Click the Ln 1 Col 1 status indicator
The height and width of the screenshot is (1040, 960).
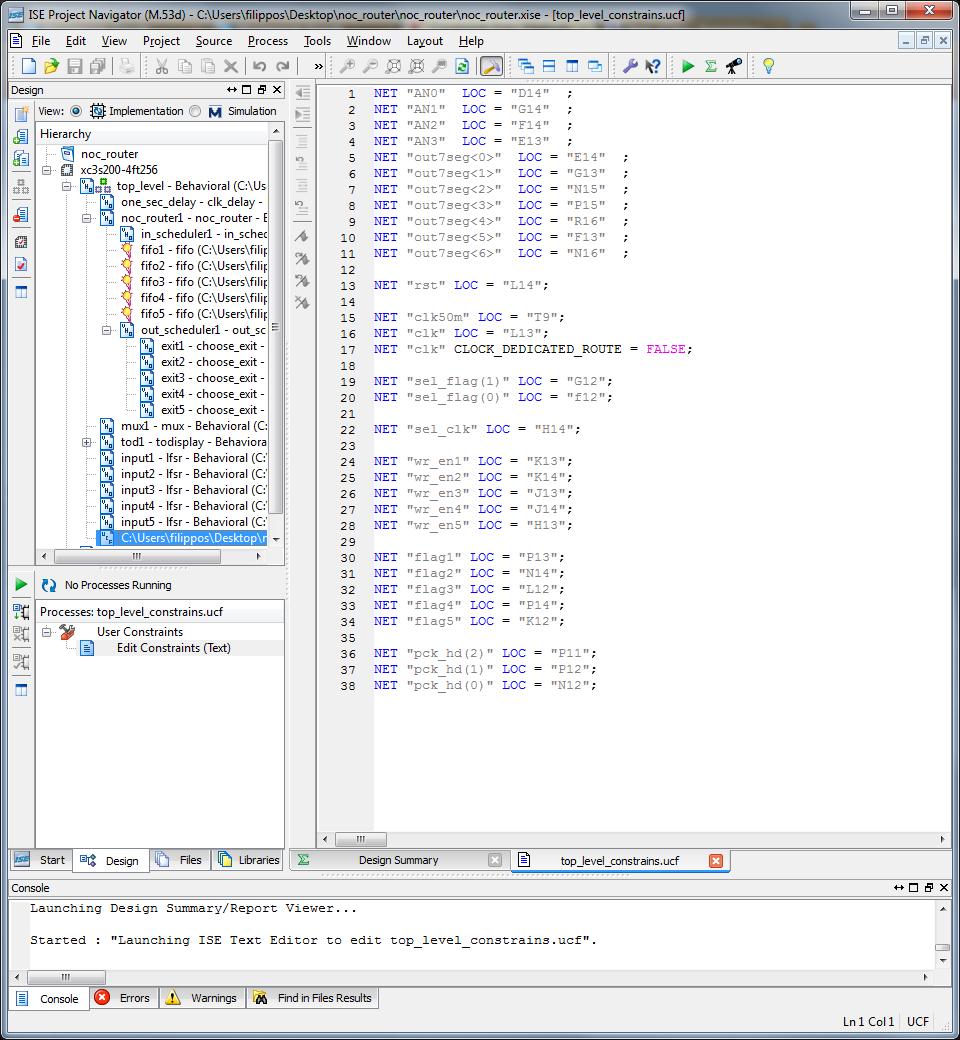(x=868, y=1021)
